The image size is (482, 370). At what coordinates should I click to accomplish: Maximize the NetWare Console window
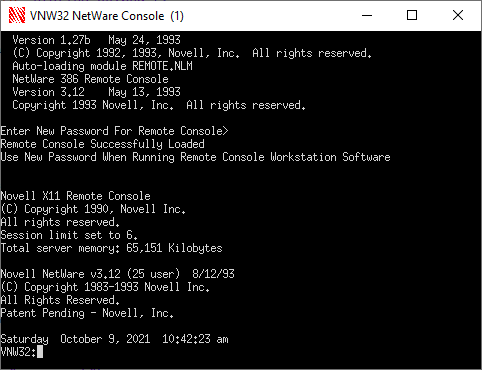click(412, 15)
